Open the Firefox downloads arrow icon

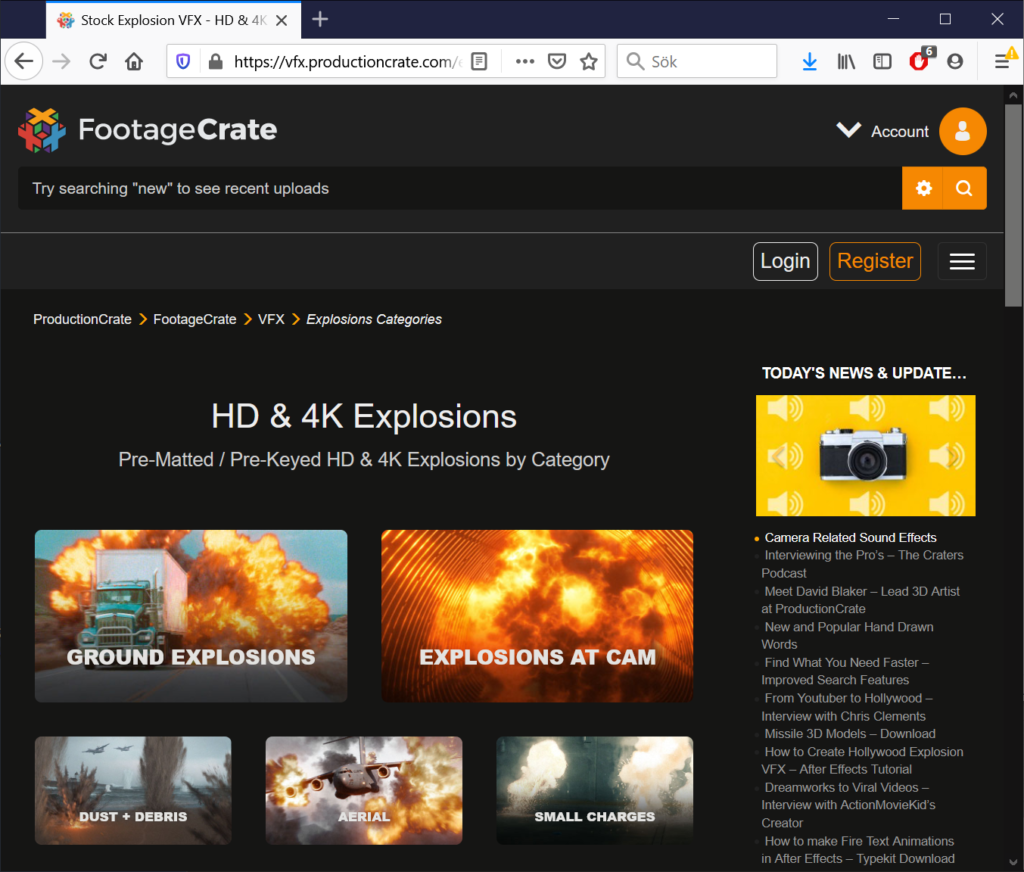[x=810, y=62]
